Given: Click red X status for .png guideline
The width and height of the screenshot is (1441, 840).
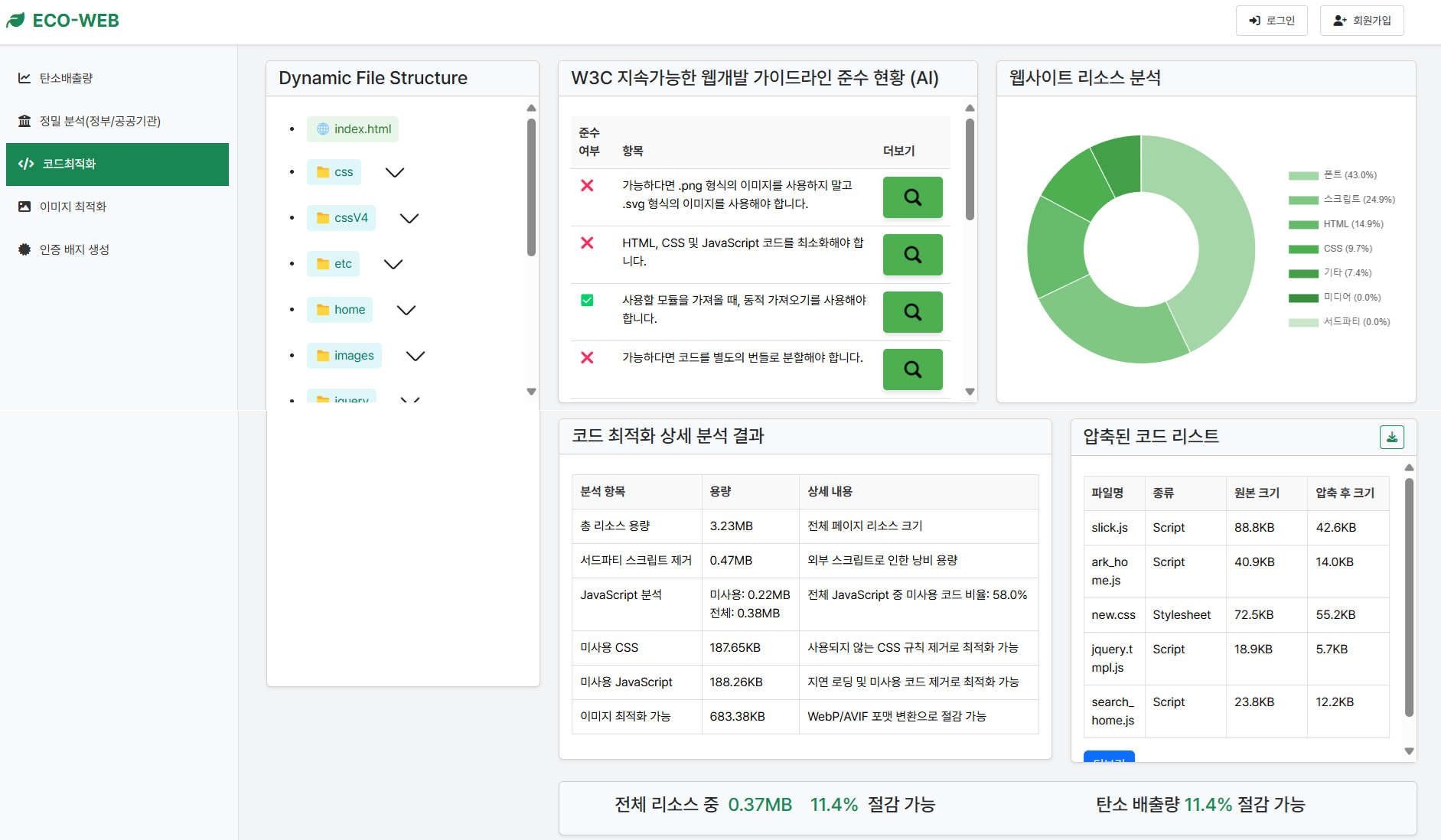Looking at the screenshot, I should (587, 186).
